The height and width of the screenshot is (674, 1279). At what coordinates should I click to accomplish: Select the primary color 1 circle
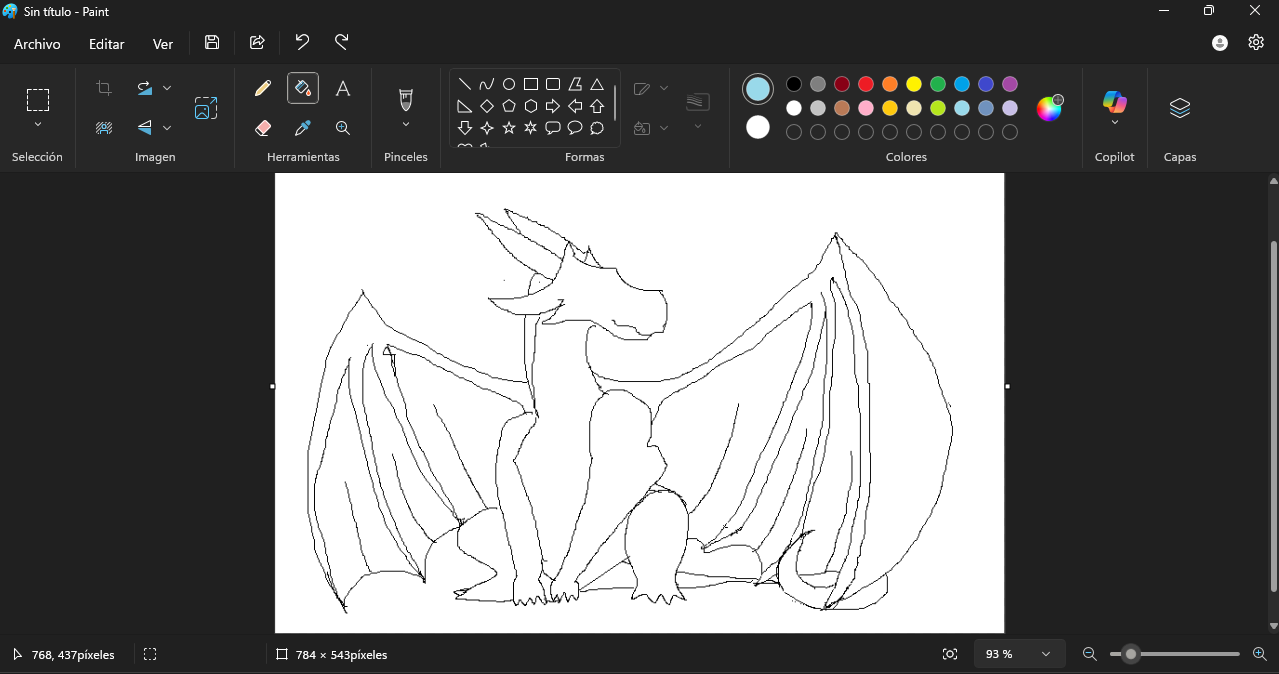point(758,89)
